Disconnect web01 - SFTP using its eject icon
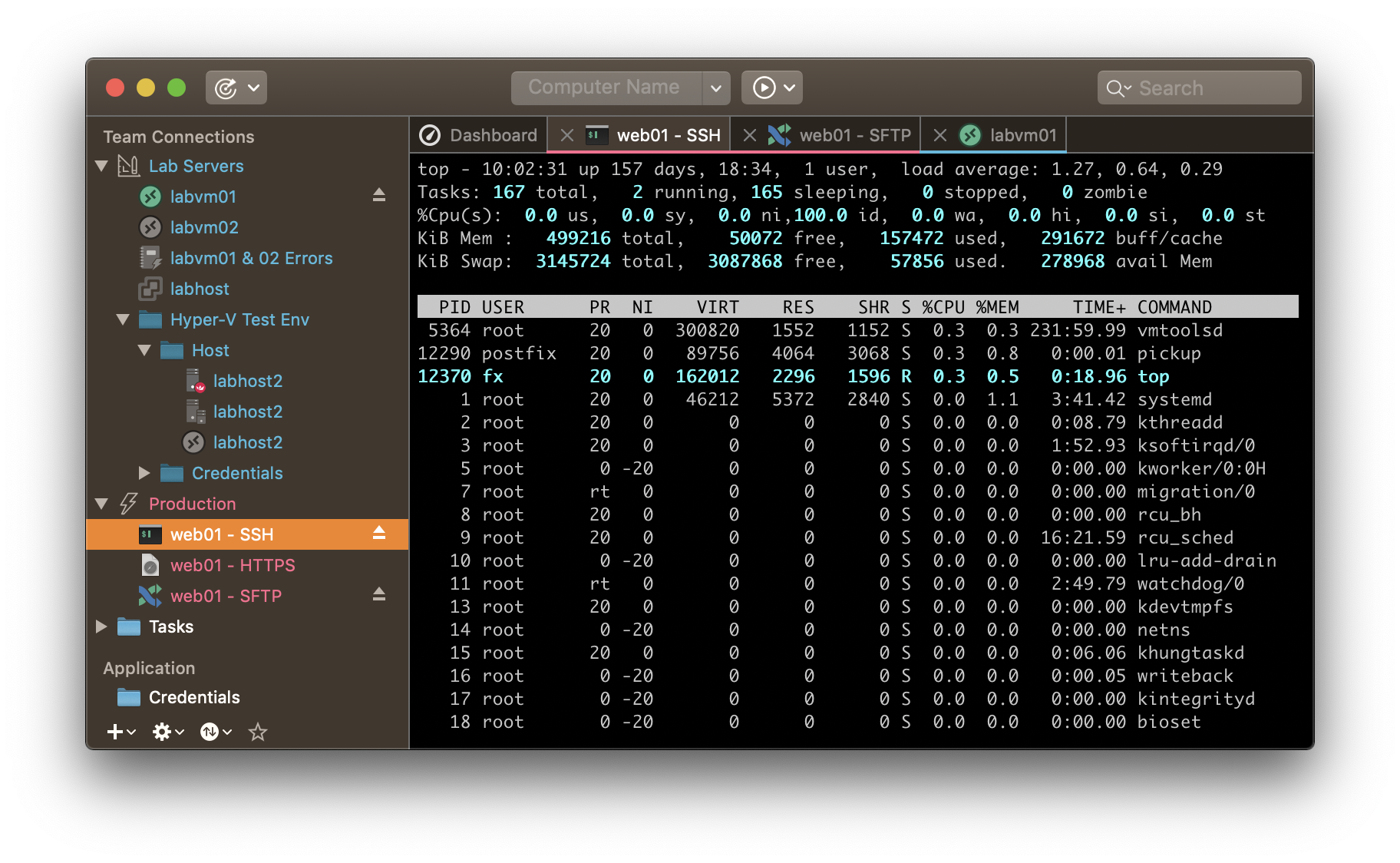The image size is (1400, 863). pos(378,595)
